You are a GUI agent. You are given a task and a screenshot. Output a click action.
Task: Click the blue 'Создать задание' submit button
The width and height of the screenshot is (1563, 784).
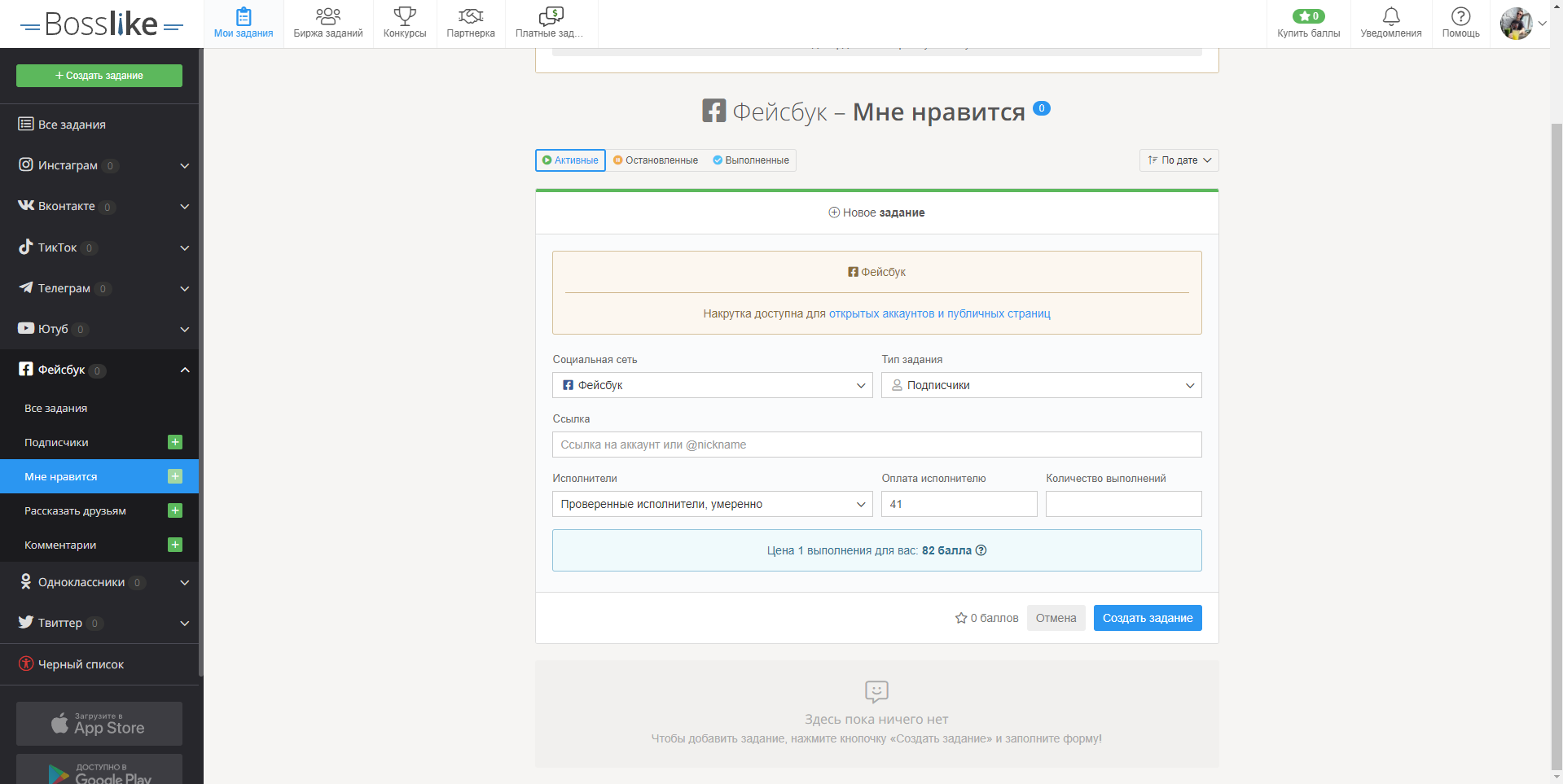pos(1148,618)
